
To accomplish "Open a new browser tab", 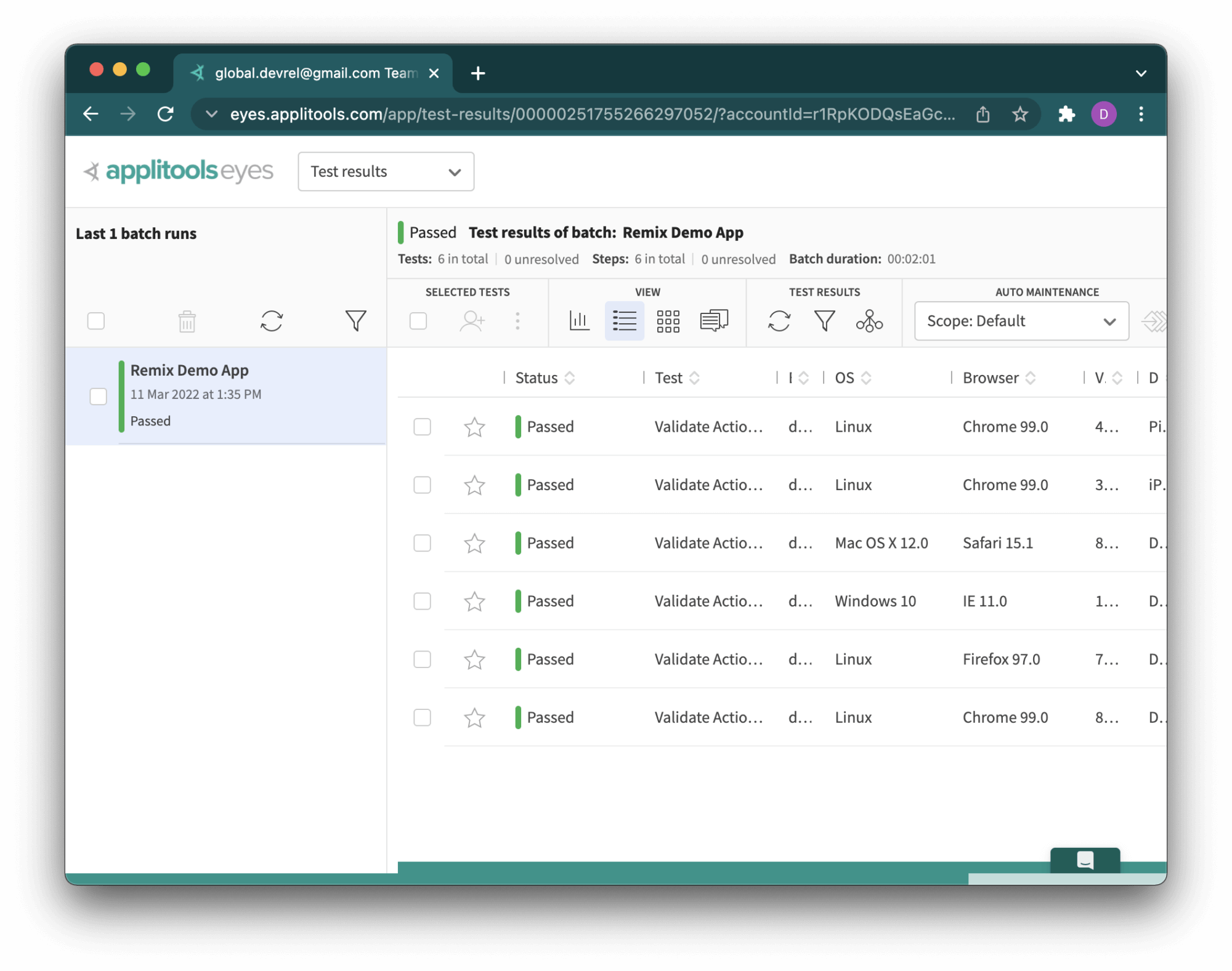I will point(478,73).
